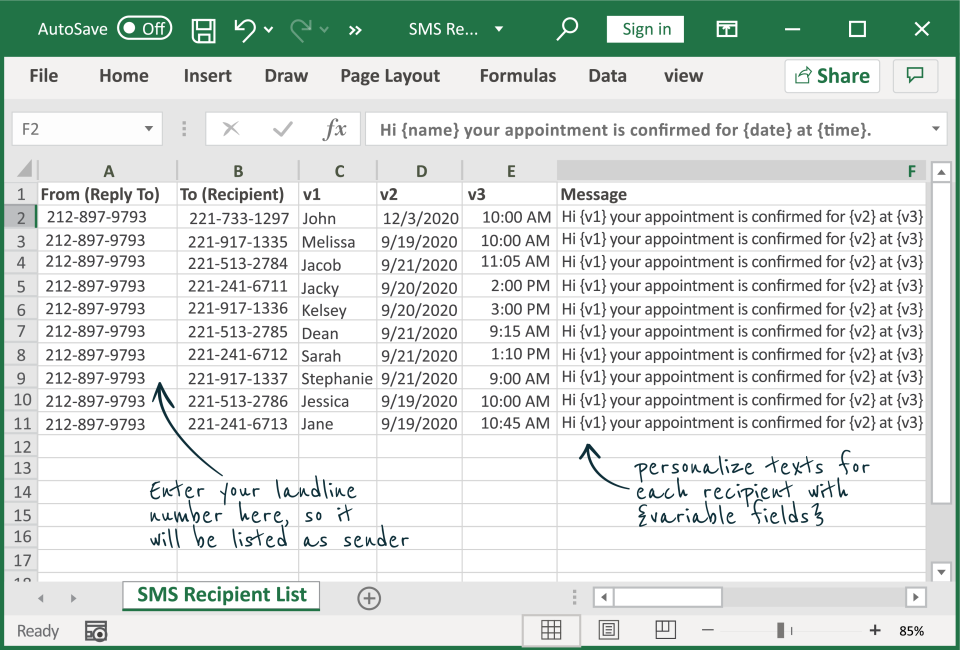The image size is (960, 650).
Task: Switch to Page Layout view icon
Action: [x=608, y=630]
